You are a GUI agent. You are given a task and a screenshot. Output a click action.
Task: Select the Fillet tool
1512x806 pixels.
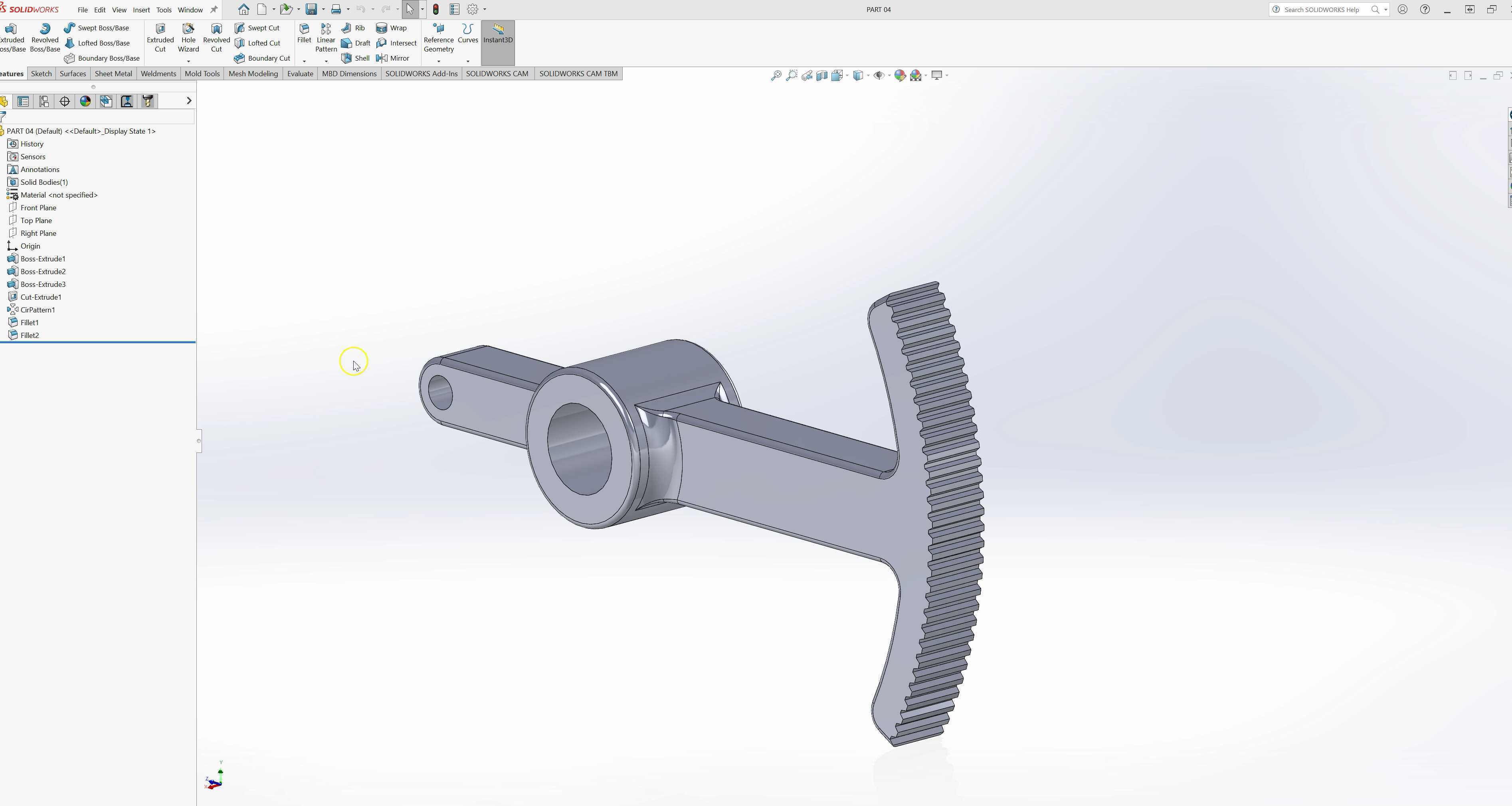pyautogui.click(x=303, y=33)
